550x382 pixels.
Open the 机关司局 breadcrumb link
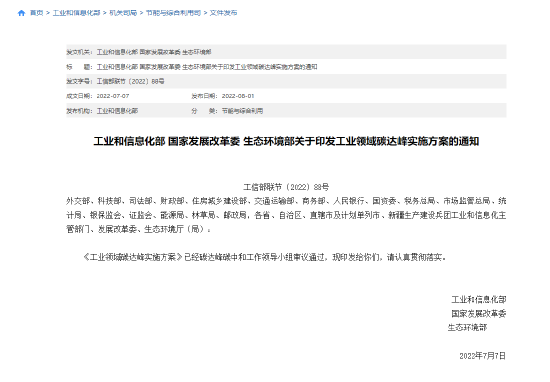(x=123, y=13)
